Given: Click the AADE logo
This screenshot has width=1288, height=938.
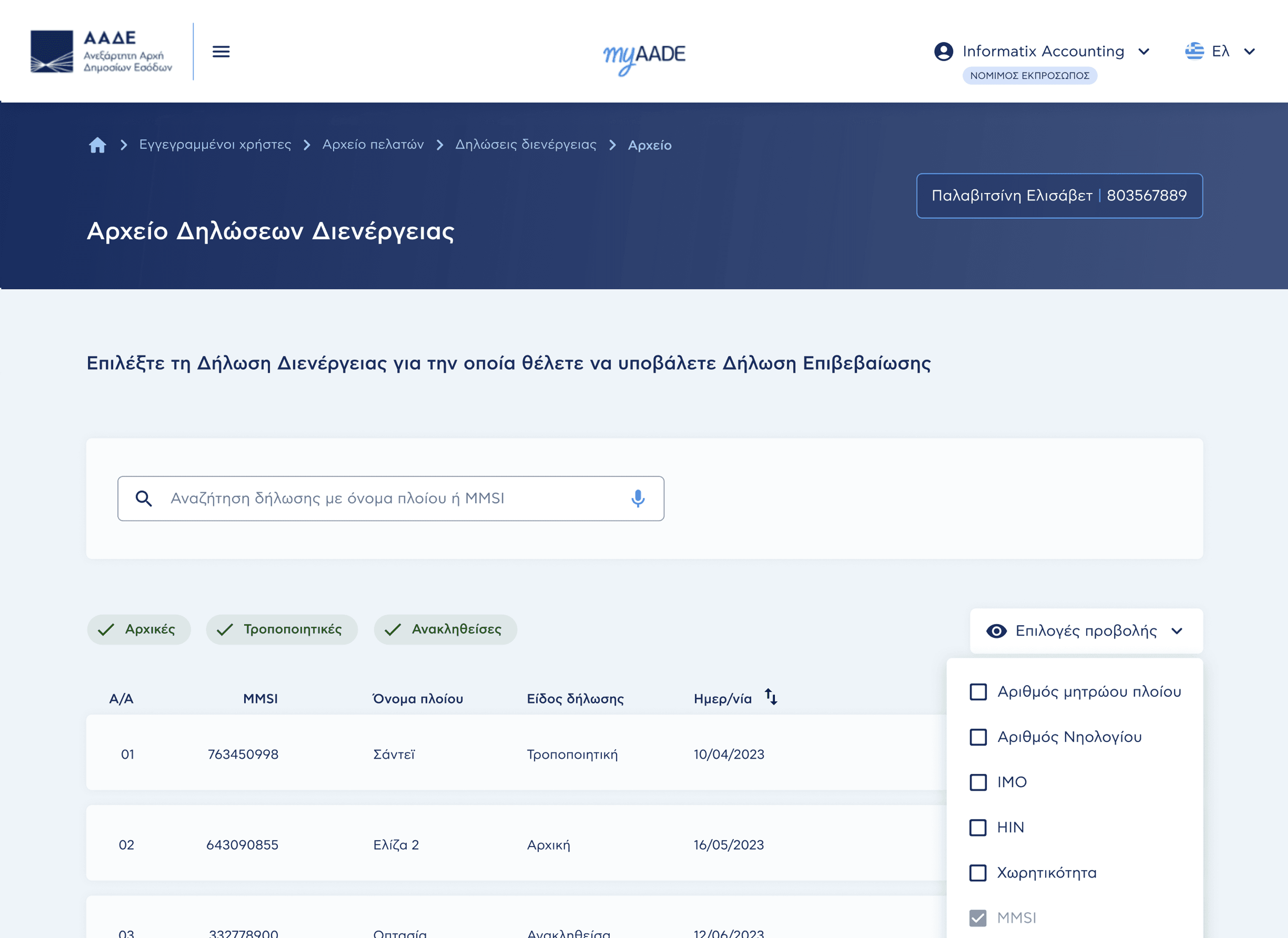Looking at the screenshot, I should 101,52.
